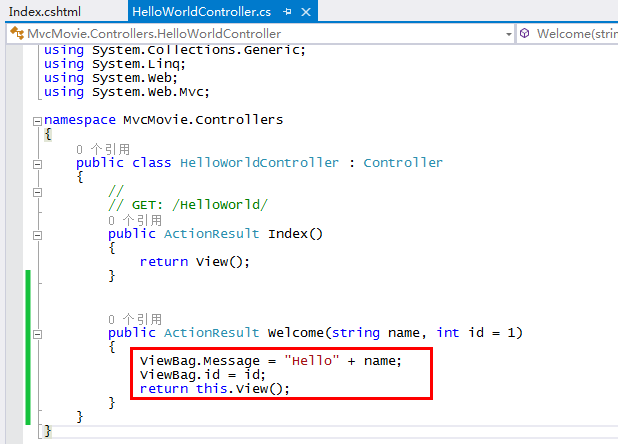618x444 pixels.
Task: Click 'using System.Web.Mvc;' line
Action: pyautogui.click(x=127, y=92)
